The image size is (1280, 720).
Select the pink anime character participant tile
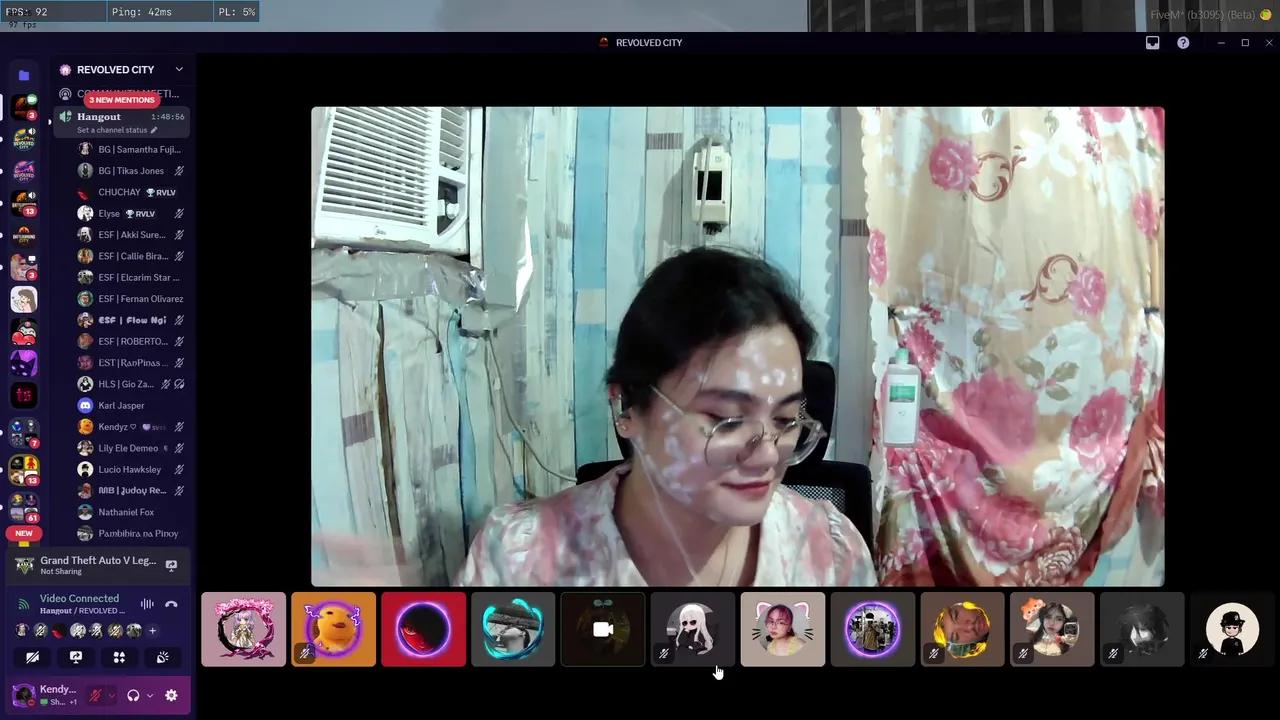click(x=244, y=629)
